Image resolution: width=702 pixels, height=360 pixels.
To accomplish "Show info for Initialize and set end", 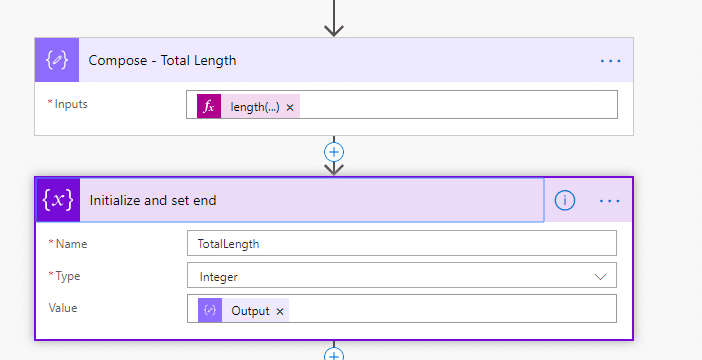I will (x=565, y=200).
